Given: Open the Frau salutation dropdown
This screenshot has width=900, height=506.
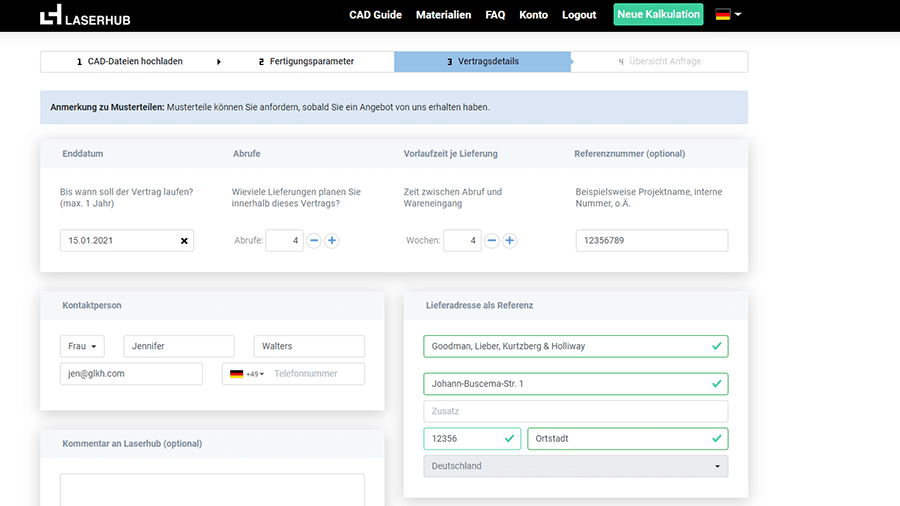Looking at the screenshot, I should click(x=82, y=346).
